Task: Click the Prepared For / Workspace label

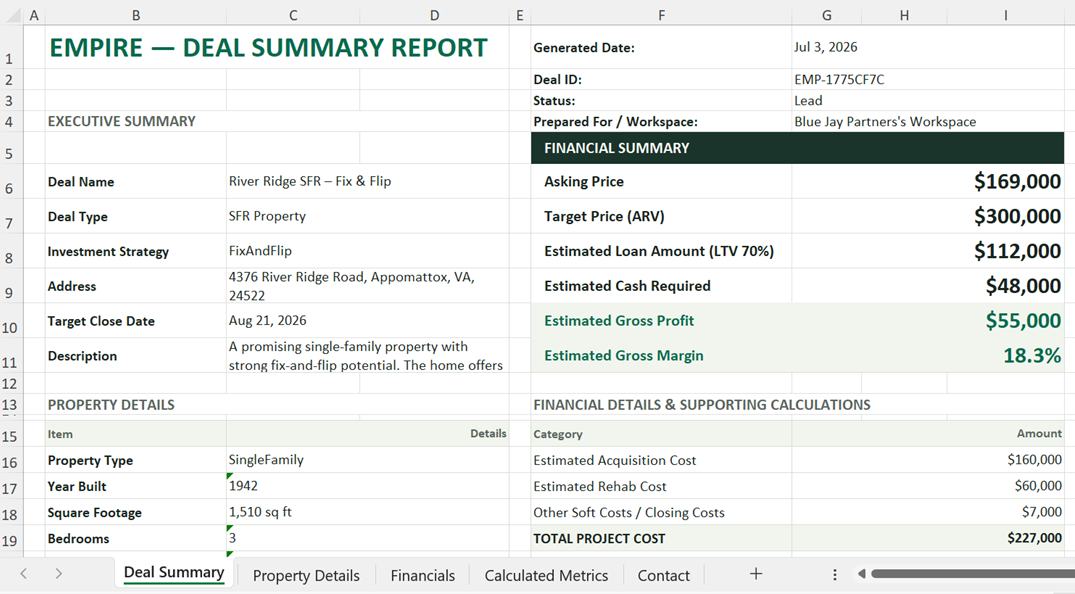Action: click(x=615, y=121)
